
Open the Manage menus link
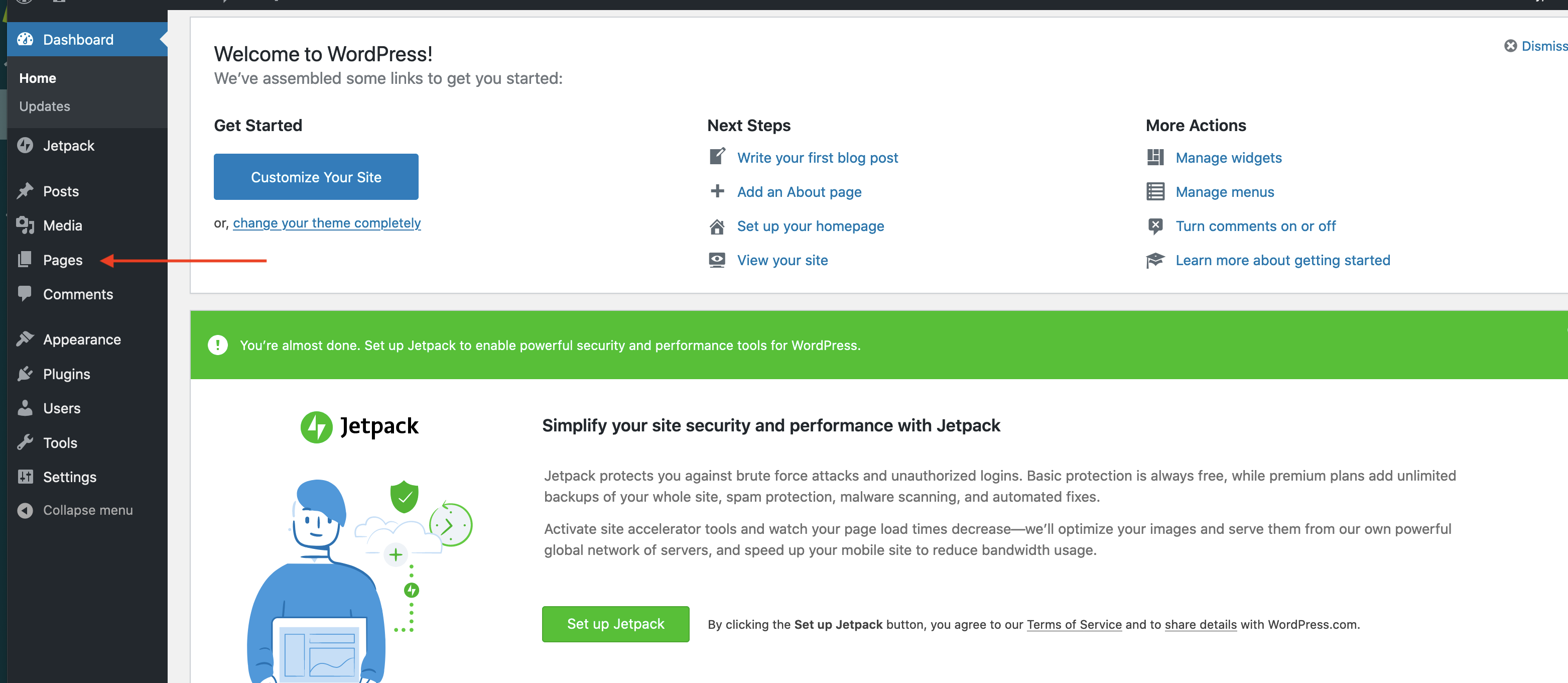[x=1225, y=192]
